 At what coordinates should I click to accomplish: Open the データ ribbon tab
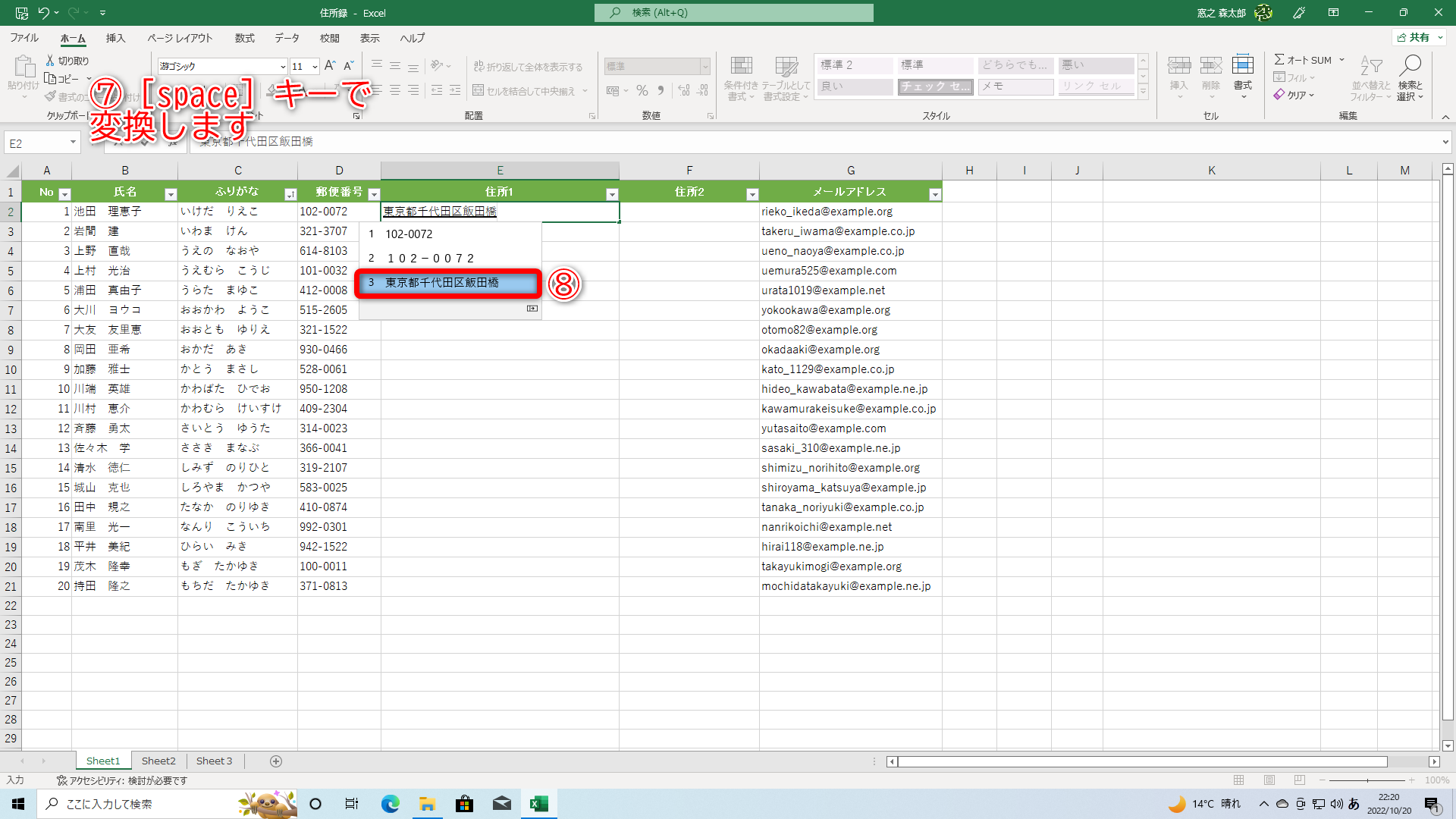click(287, 38)
